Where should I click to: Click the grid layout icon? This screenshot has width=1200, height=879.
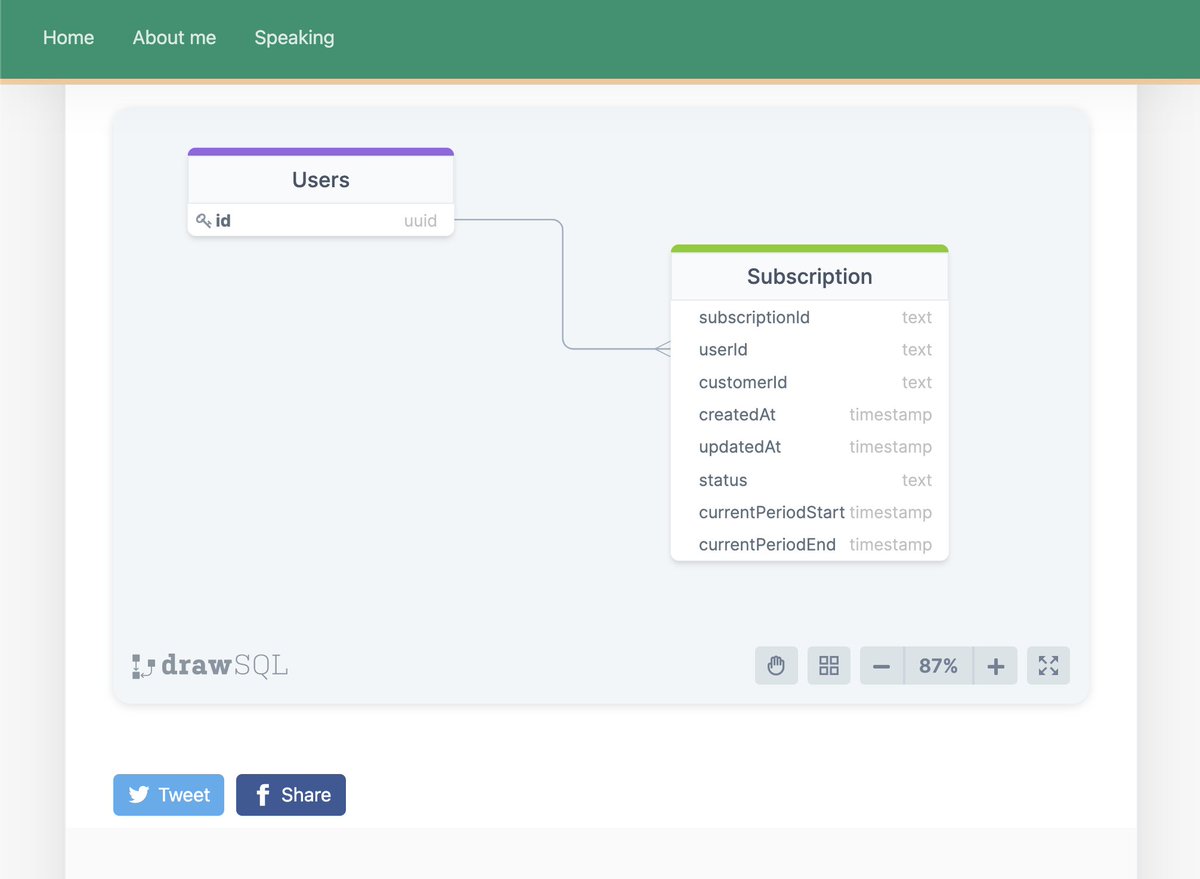[829, 666]
